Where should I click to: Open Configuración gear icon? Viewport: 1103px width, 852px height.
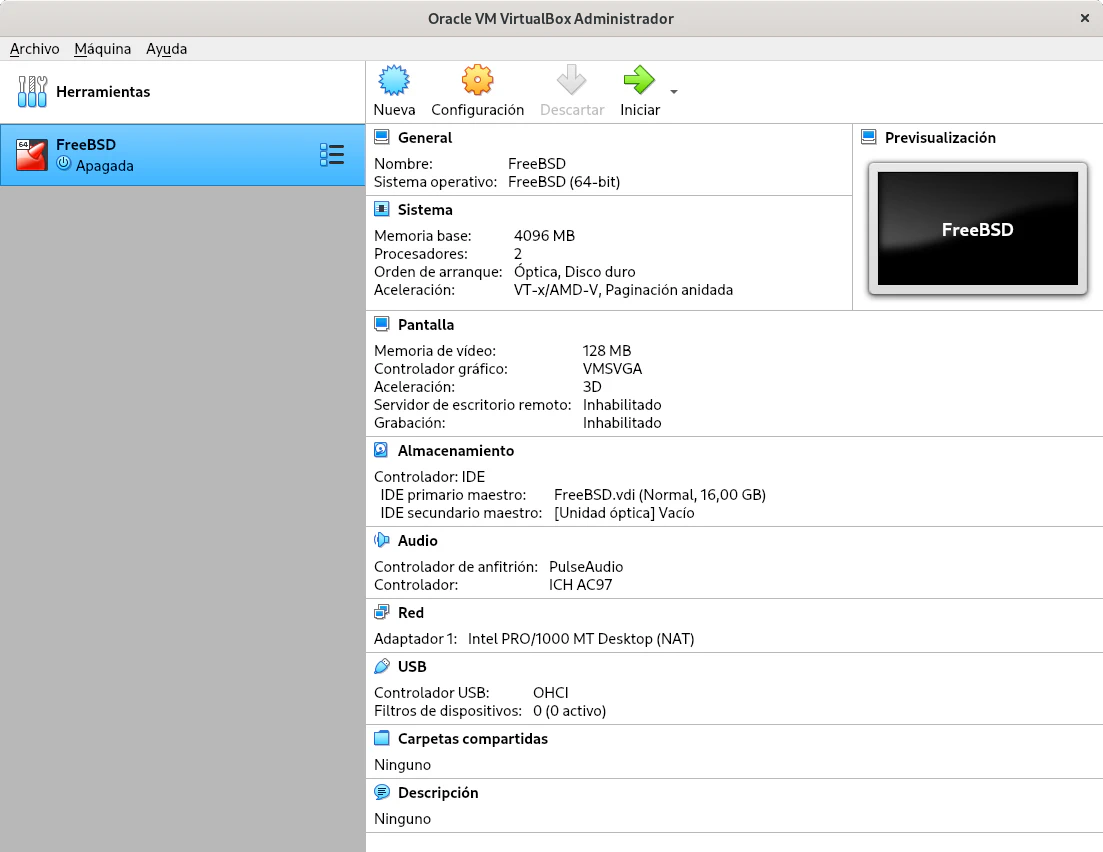(477, 81)
